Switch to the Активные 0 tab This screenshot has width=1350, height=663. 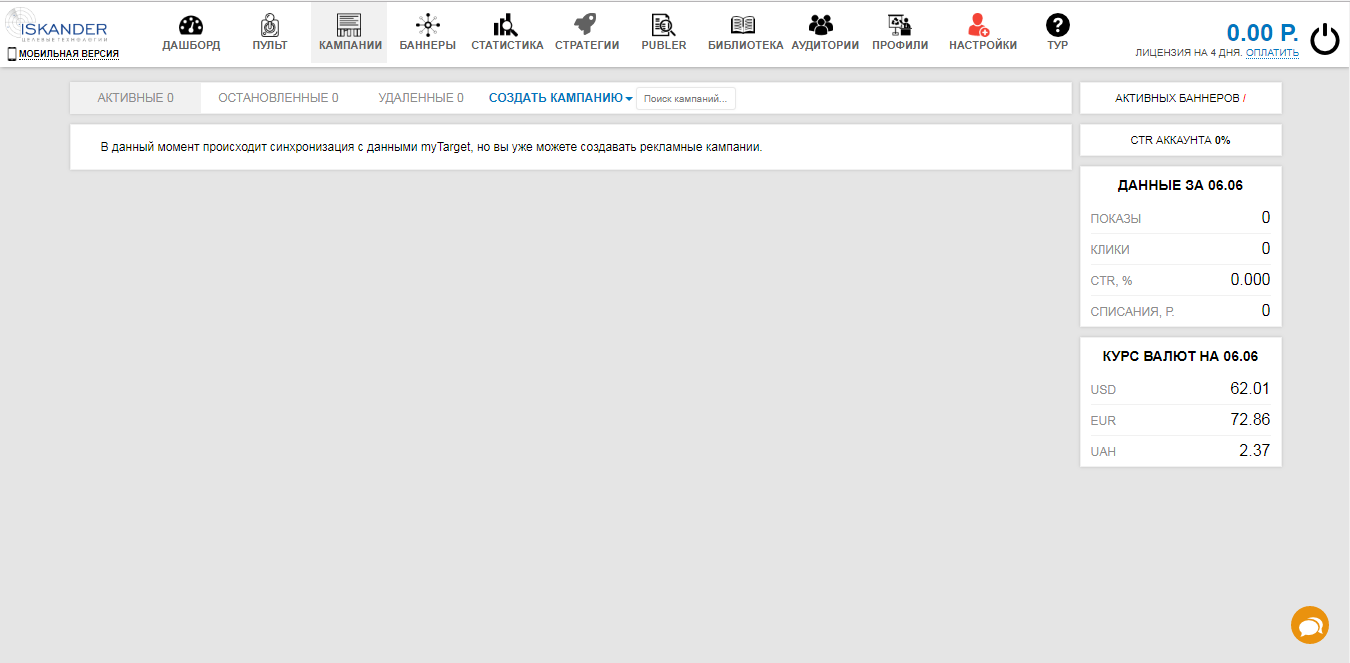[135, 98]
